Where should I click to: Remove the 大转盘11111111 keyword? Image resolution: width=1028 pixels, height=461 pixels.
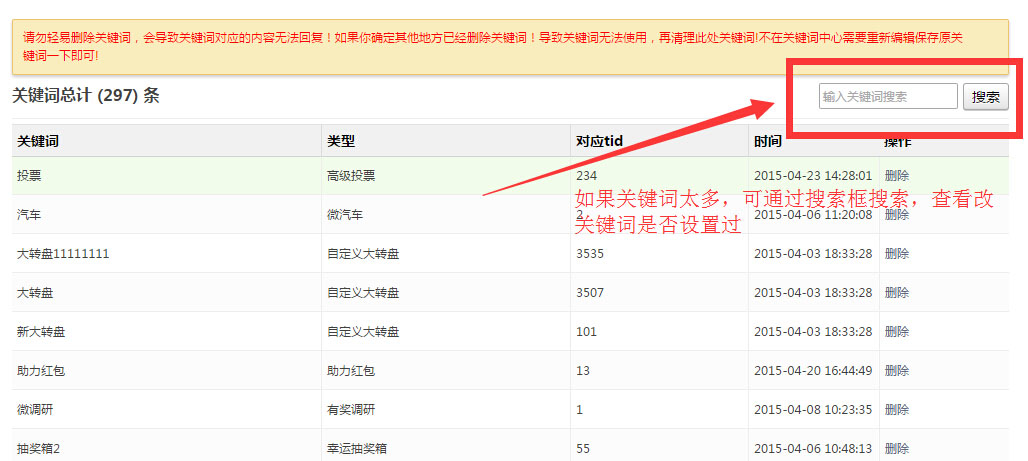(x=896, y=254)
